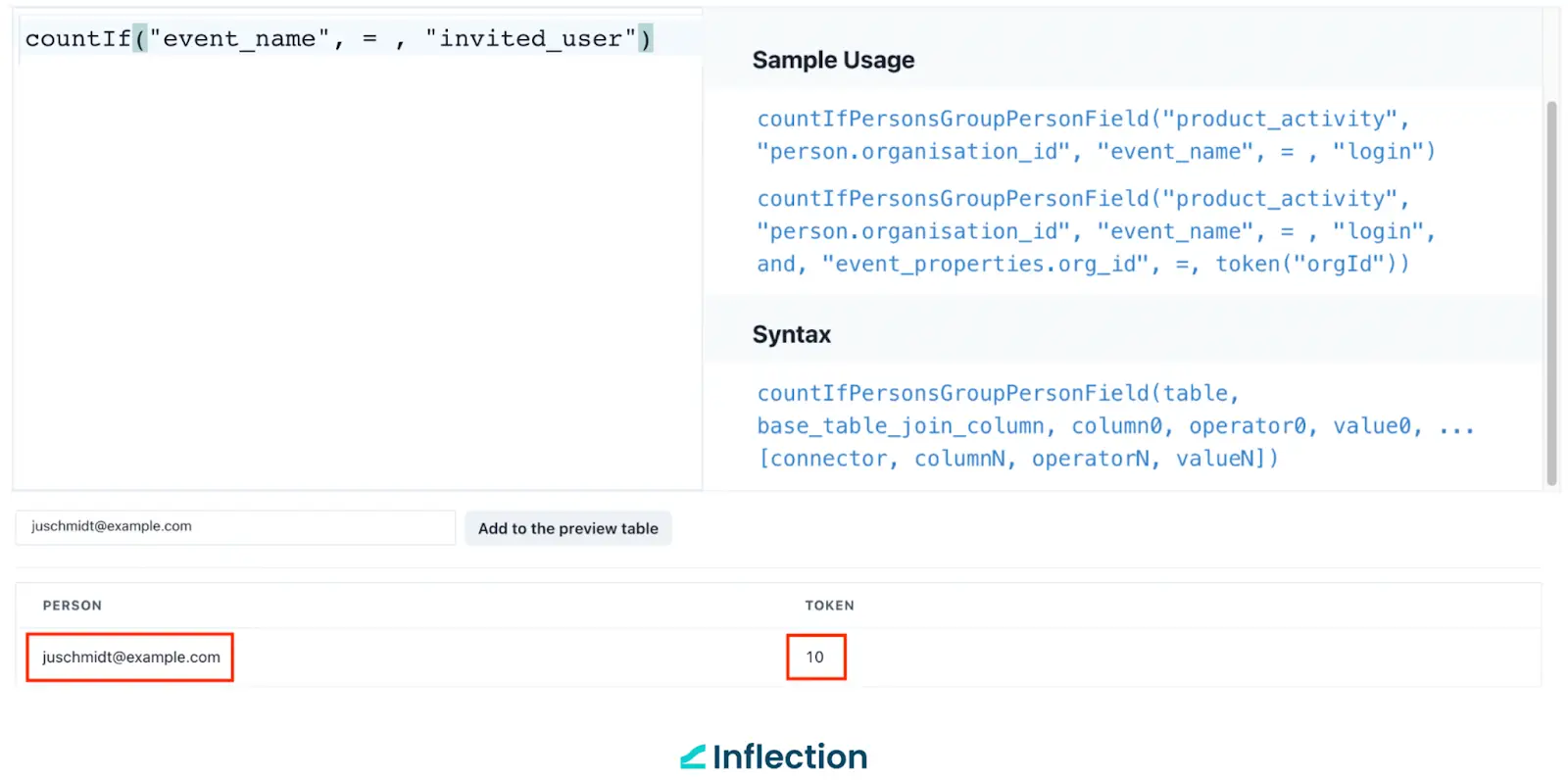Click the Sample Usage heading
Viewport: 1568px width, 781px height.
coord(833,61)
